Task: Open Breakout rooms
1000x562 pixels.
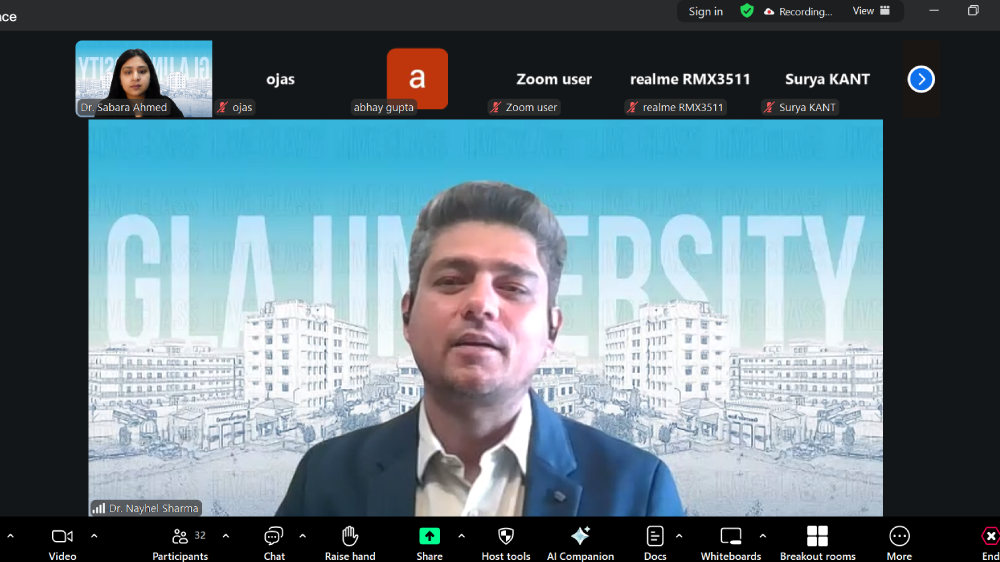Action: pos(818,544)
